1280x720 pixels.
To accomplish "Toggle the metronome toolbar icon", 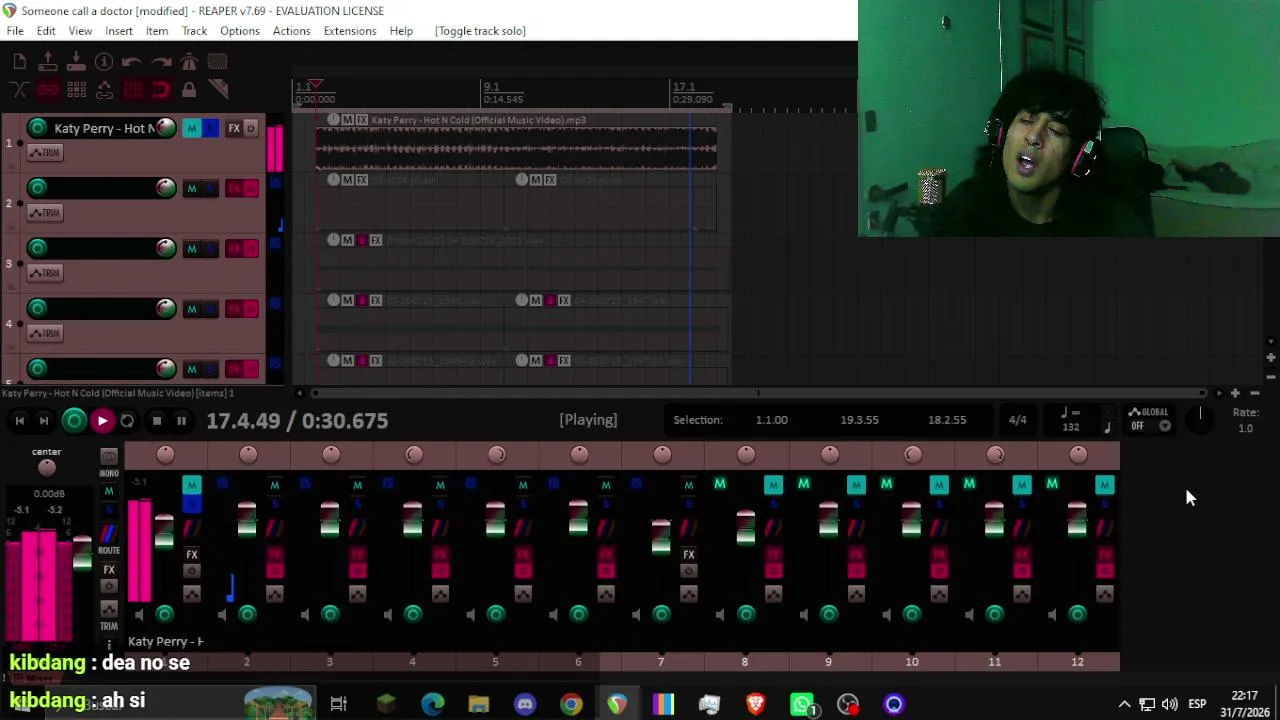I will point(189,62).
